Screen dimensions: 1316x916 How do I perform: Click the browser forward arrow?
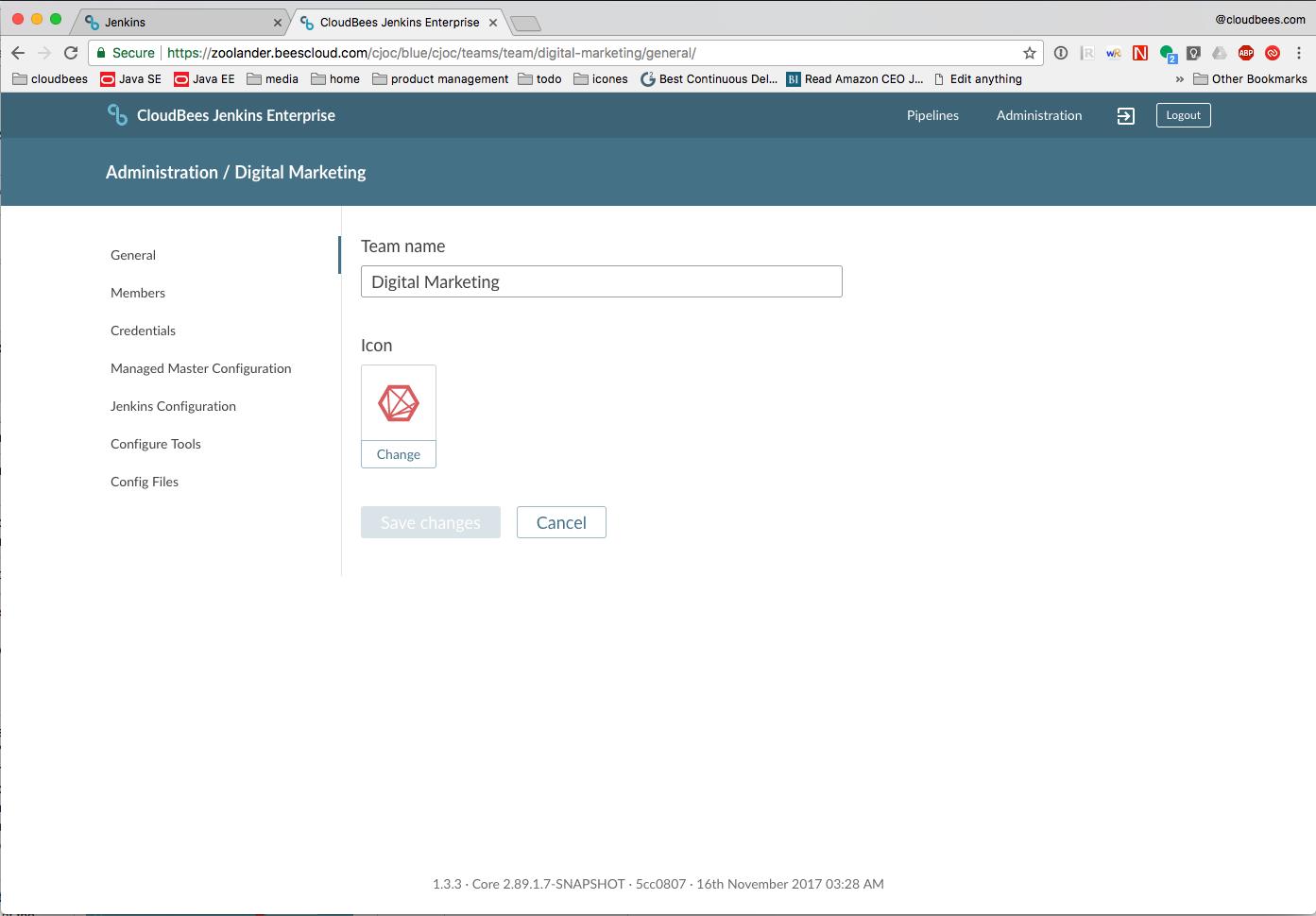click(44, 53)
